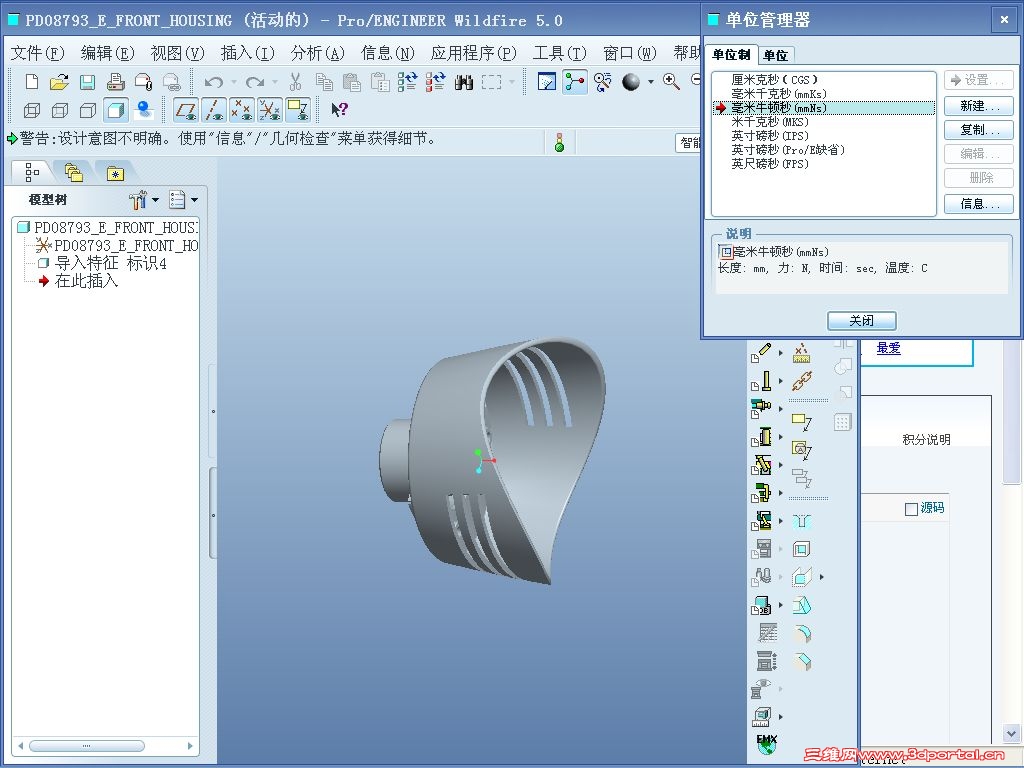1024x768 pixels.
Task: Open a file with the folder icon
Action: tap(59, 82)
